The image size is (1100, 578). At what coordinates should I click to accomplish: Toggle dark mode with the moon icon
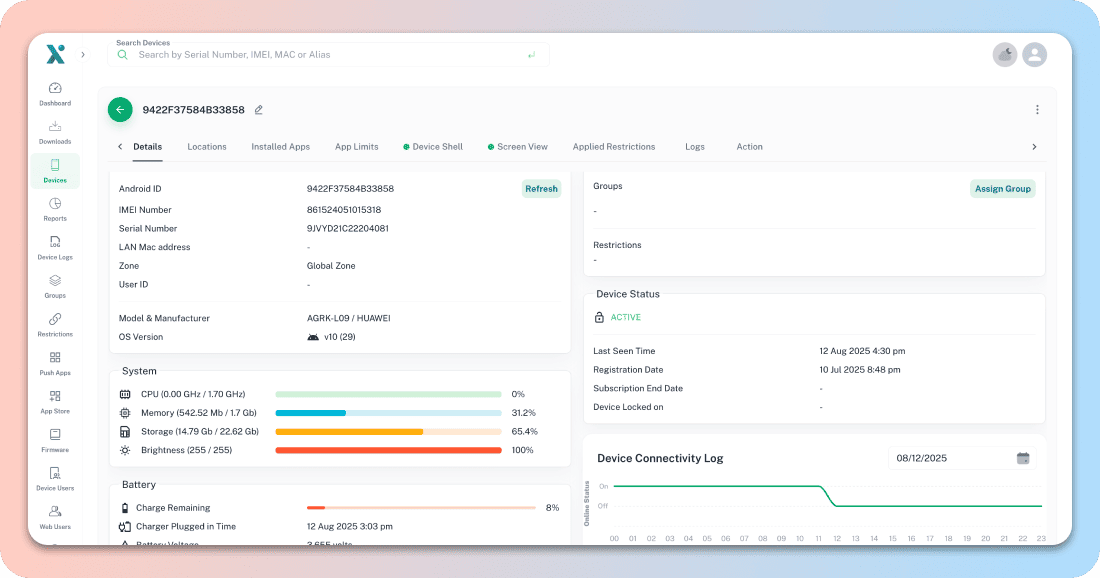click(1005, 55)
